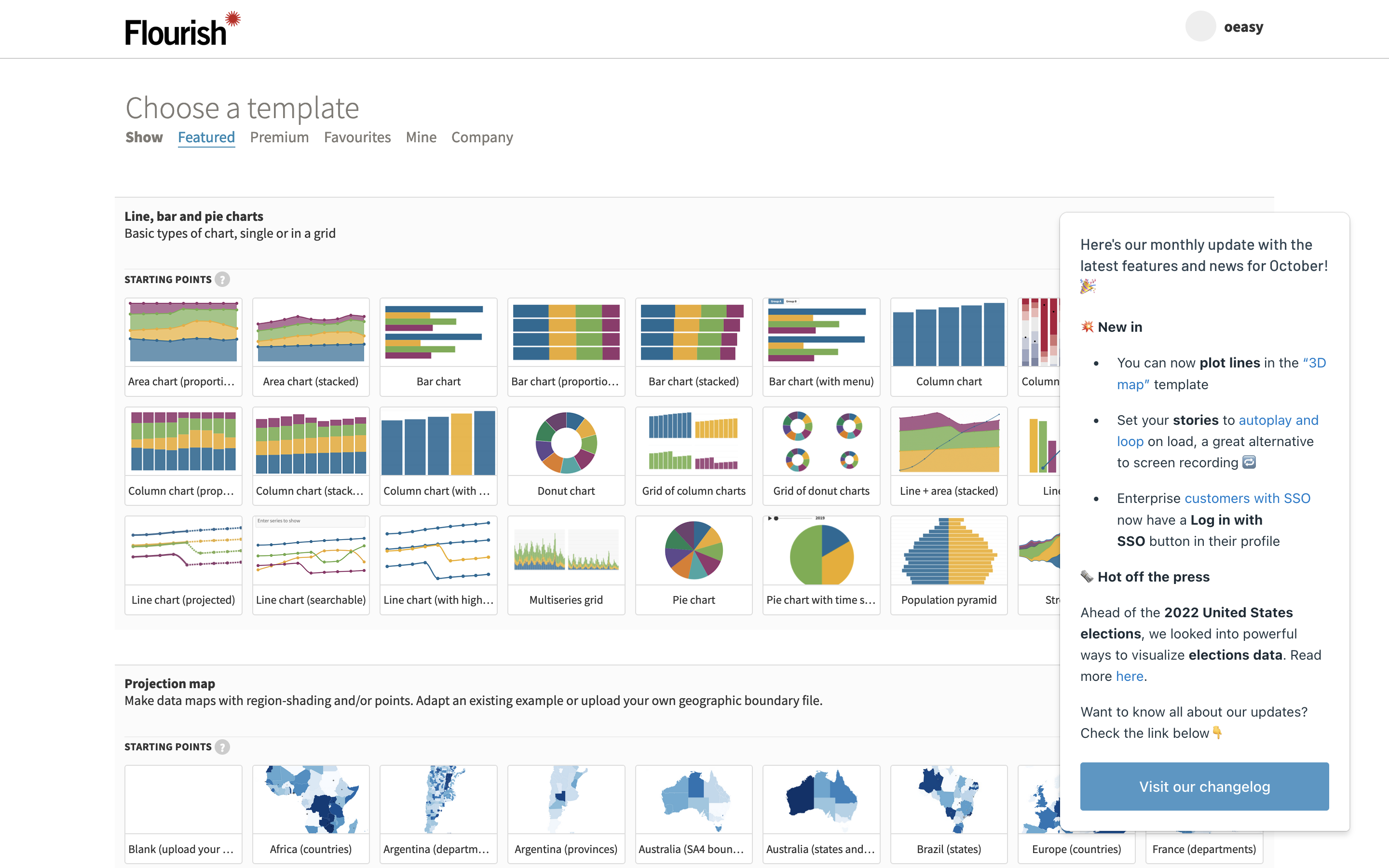This screenshot has height=868, width=1389.
Task: Select the Pie chart template
Action: click(694, 565)
